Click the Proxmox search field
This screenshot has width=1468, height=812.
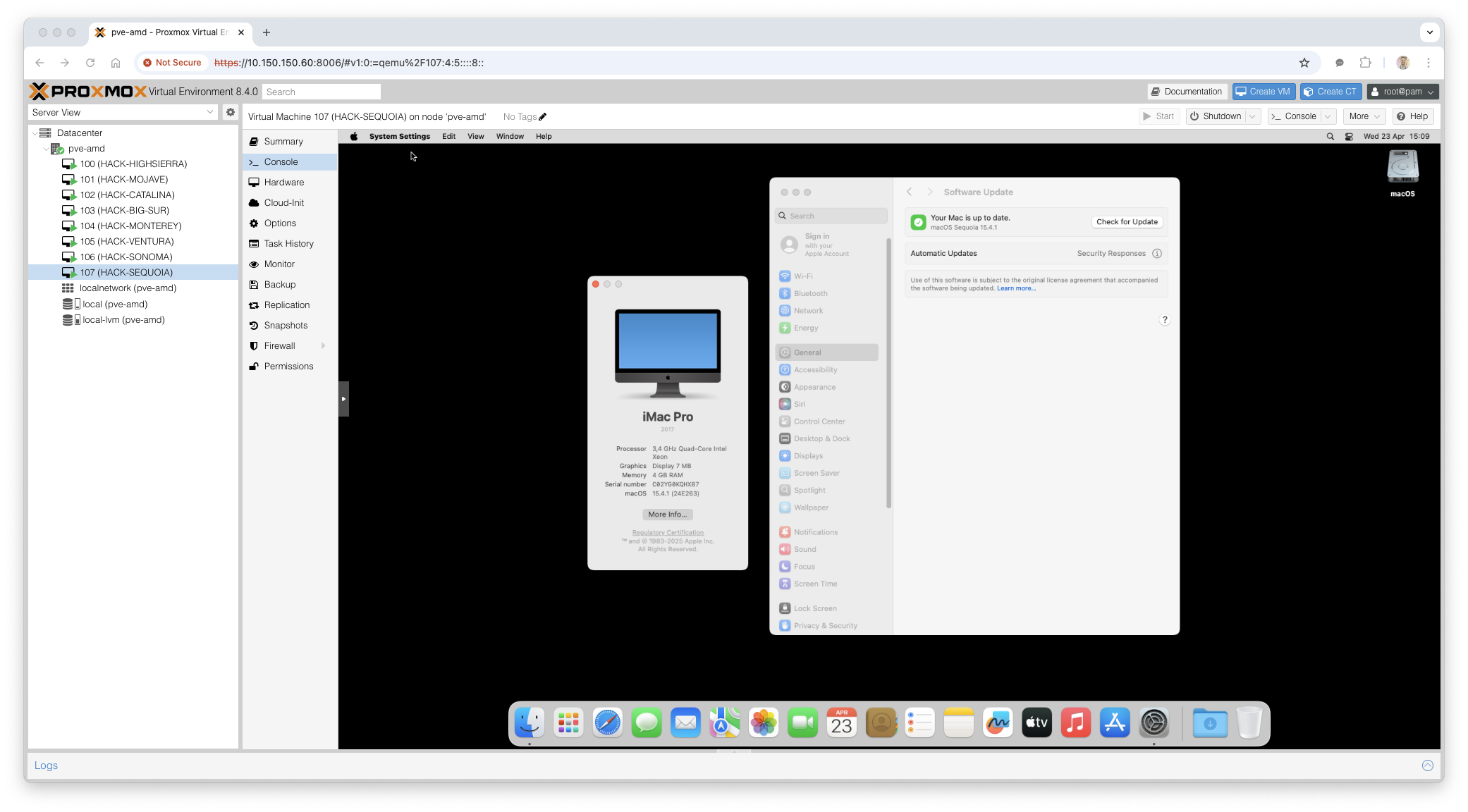click(x=321, y=92)
